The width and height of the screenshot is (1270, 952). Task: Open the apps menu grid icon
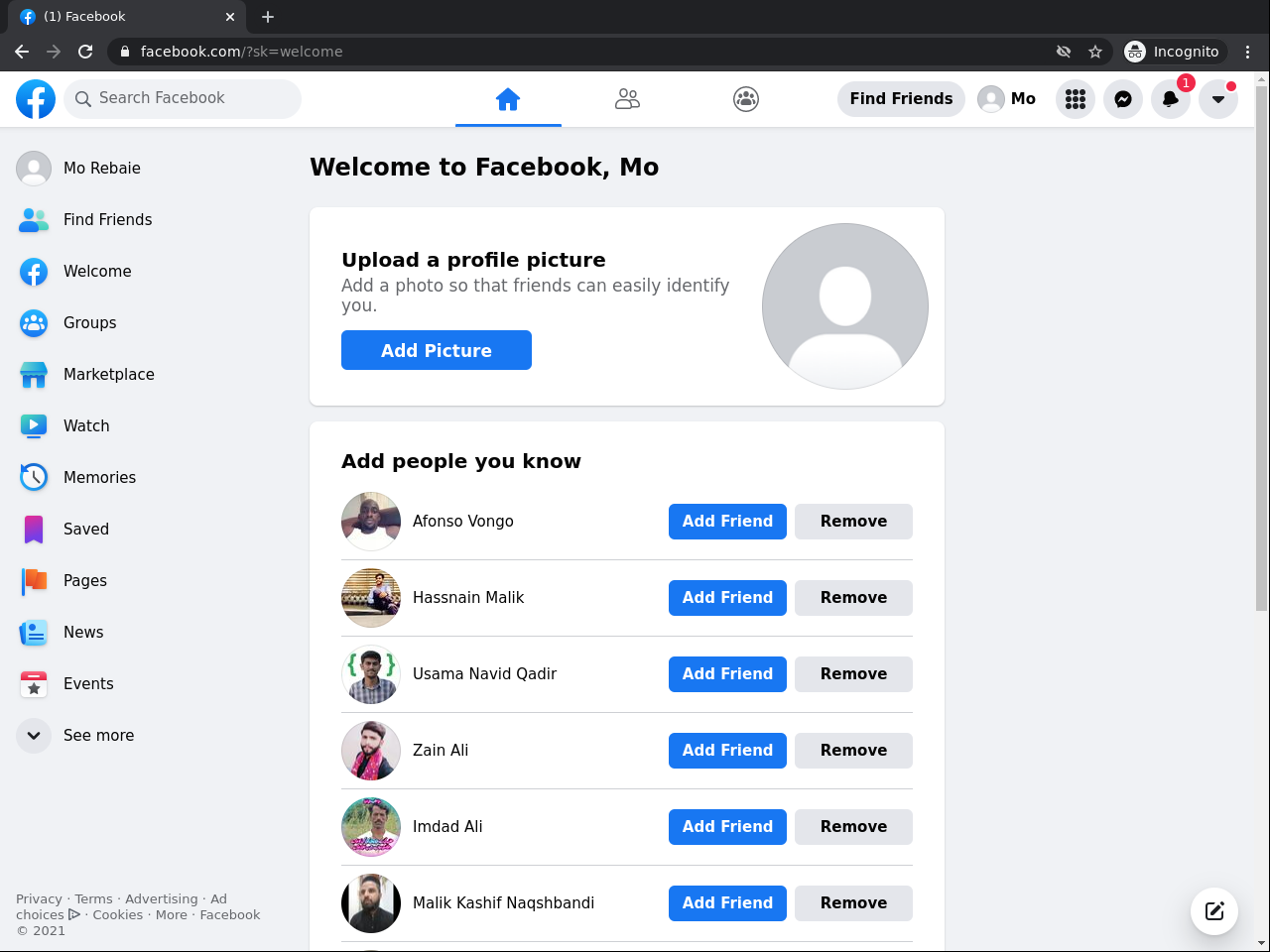click(1076, 99)
